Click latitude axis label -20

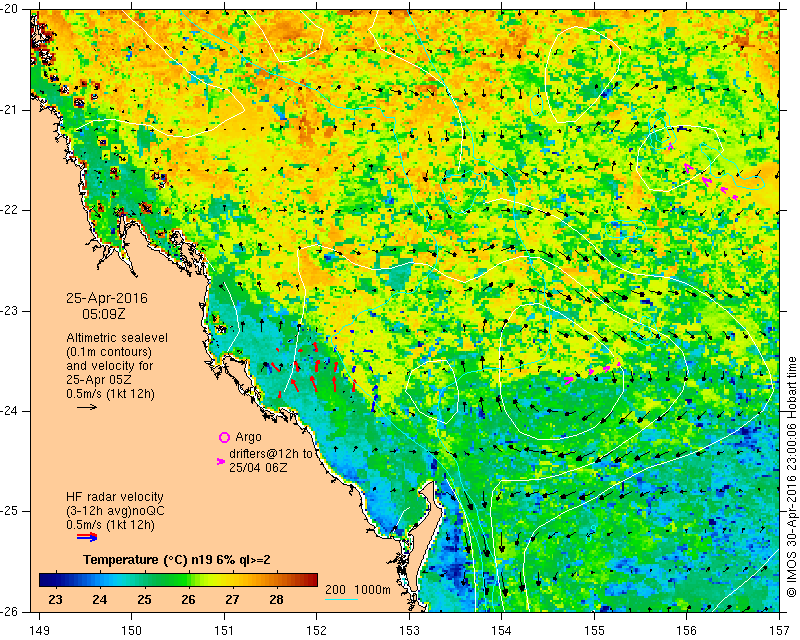point(10,9)
